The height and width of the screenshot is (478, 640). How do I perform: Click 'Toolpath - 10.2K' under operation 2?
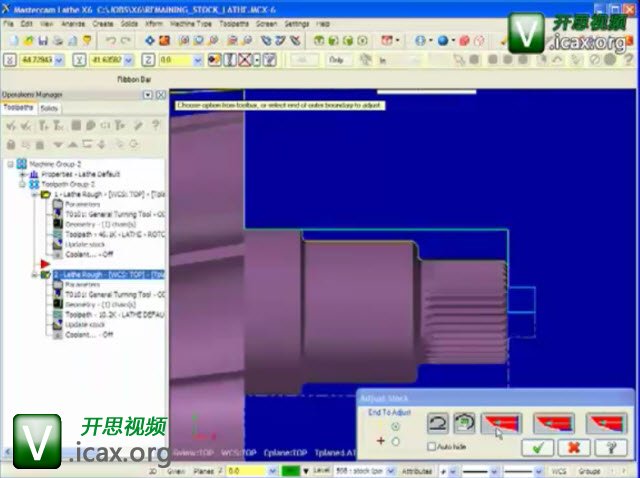coord(115,315)
